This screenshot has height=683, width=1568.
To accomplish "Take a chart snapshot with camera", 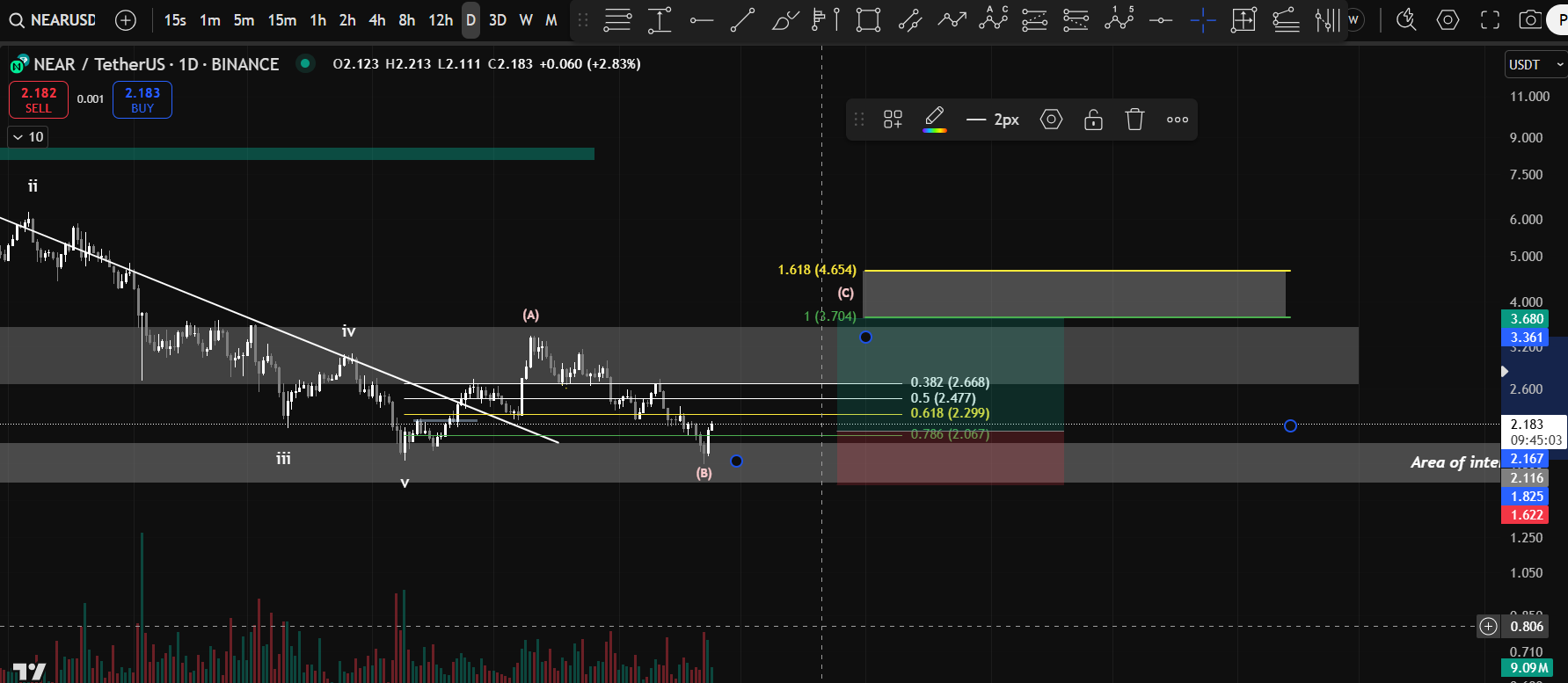I will [1530, 19].
